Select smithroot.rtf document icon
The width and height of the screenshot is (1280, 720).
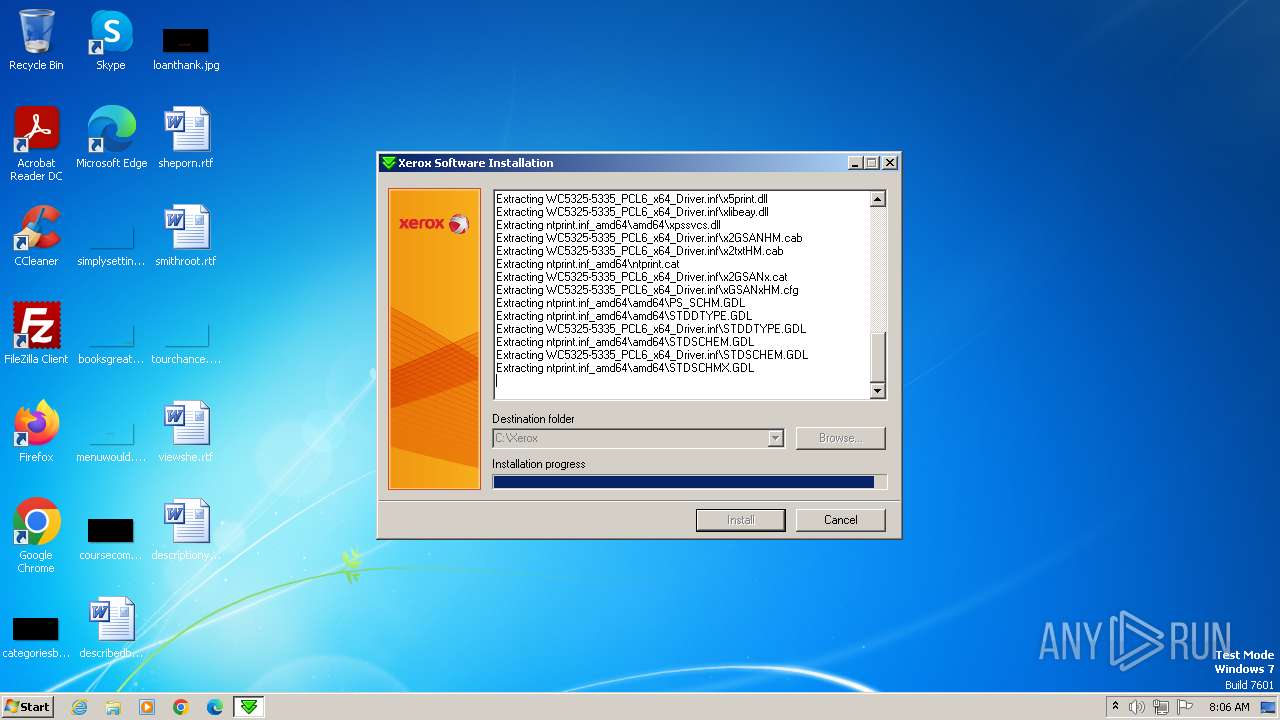click(186, 236)
